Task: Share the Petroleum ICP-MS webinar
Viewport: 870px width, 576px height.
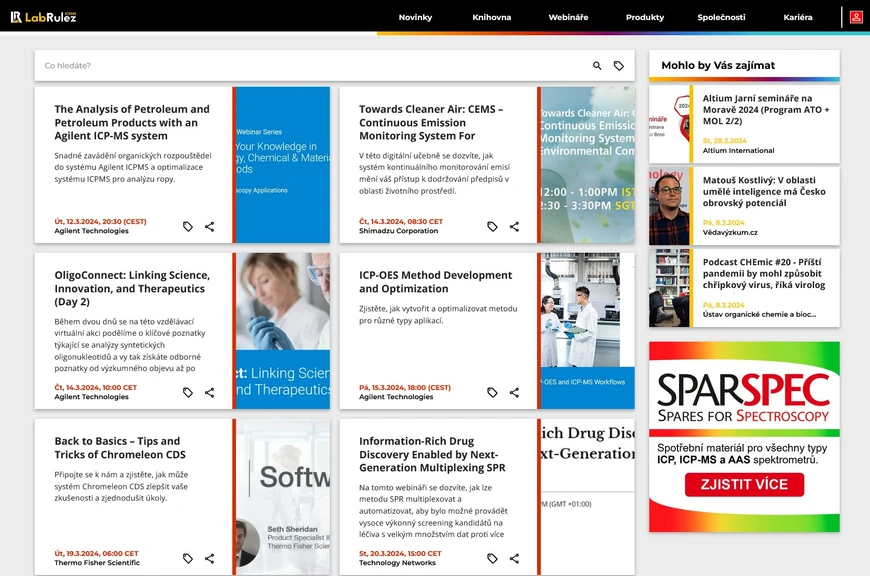Action: [x=210, y=226]
